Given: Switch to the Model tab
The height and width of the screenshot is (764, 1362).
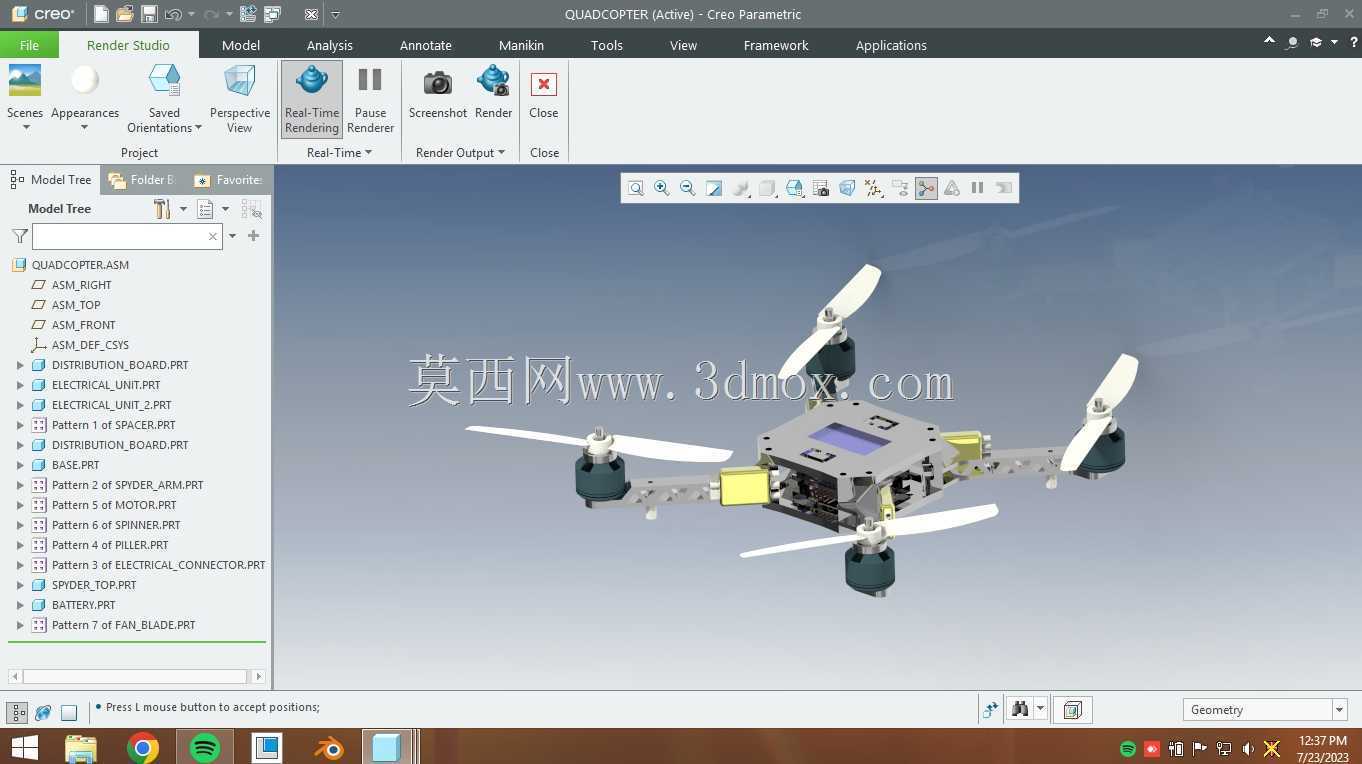Looking at the screenshot, I should (x=241, y=45).
